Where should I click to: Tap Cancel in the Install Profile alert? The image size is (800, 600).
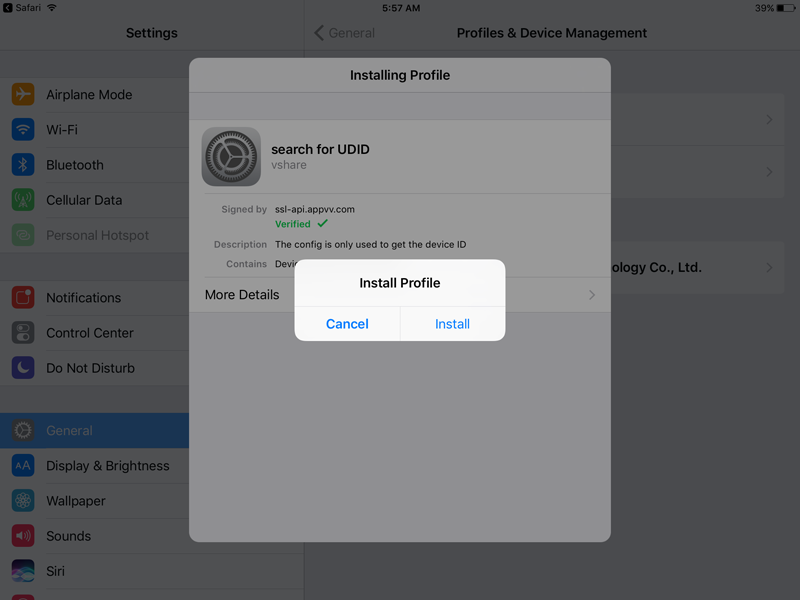point(347,324)
